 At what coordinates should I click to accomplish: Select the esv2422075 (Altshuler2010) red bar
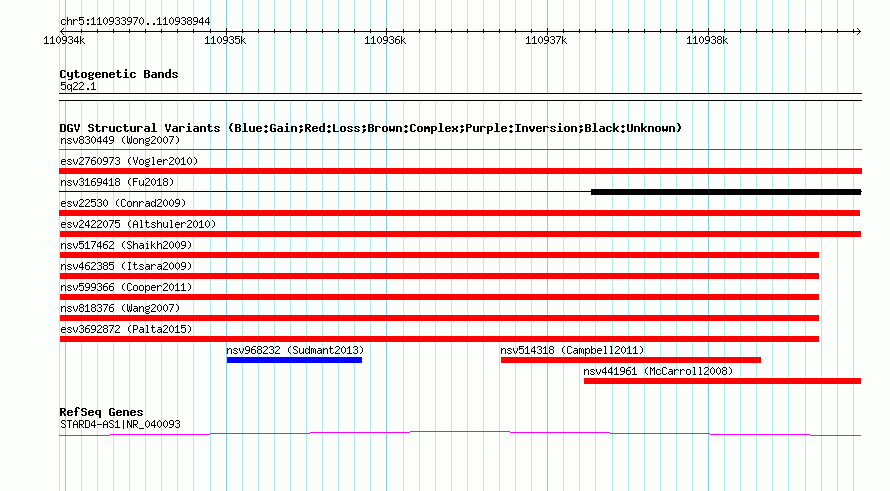[x=460, y=234]
